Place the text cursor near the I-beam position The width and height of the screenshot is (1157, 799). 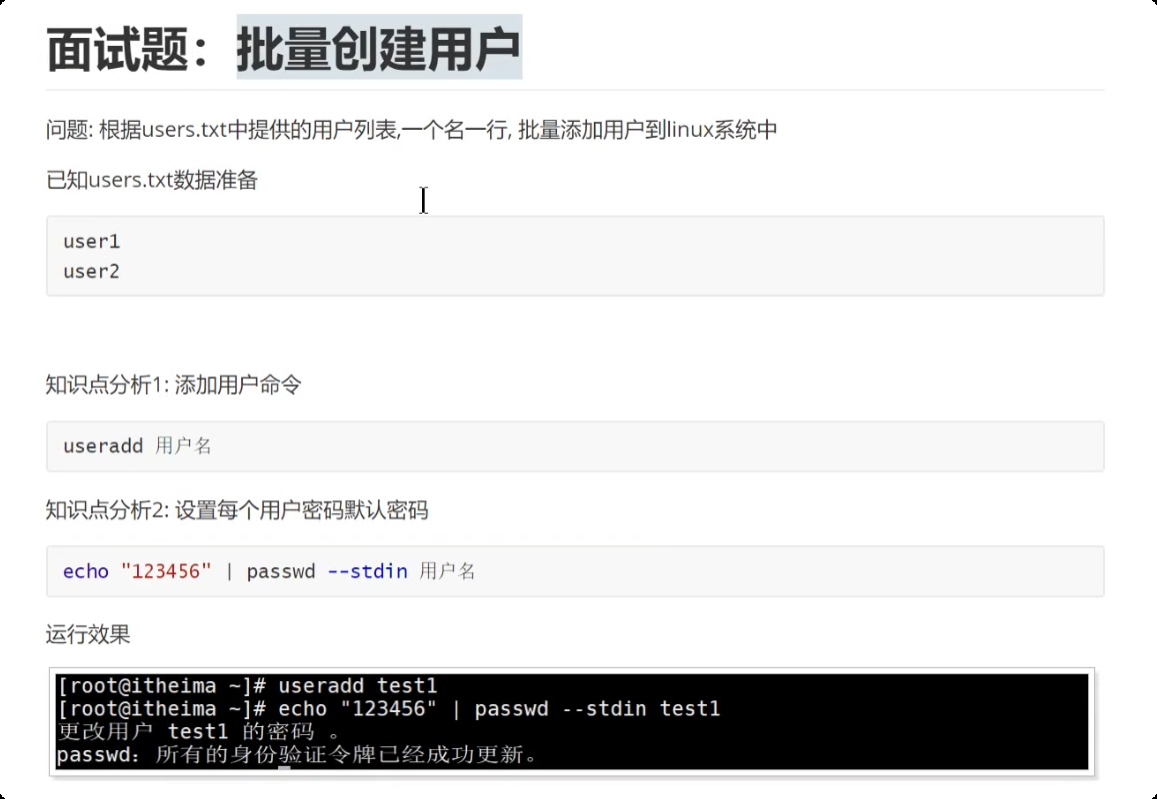point(423,200)
